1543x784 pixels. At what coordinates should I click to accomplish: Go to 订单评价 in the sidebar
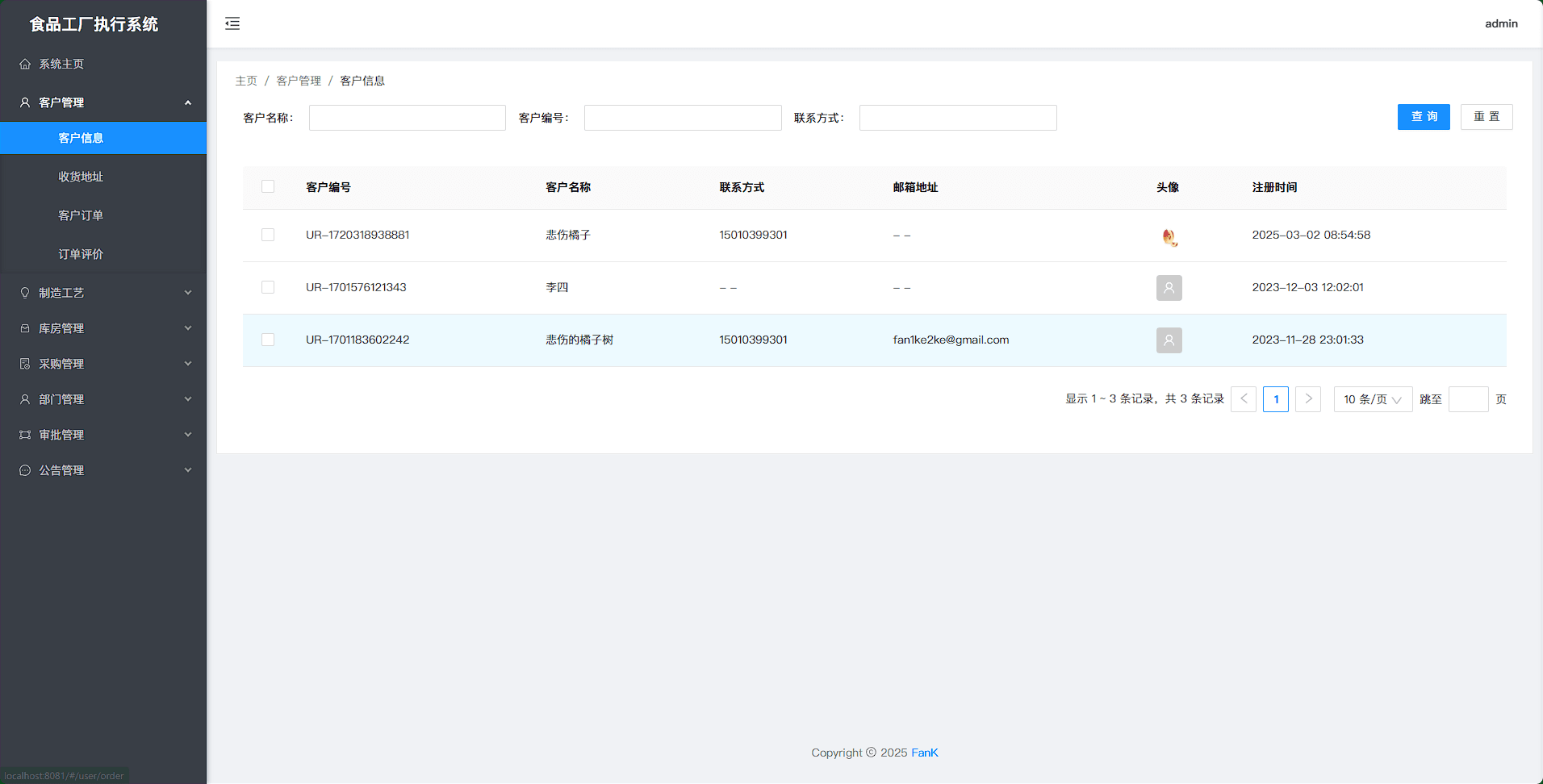81,254
